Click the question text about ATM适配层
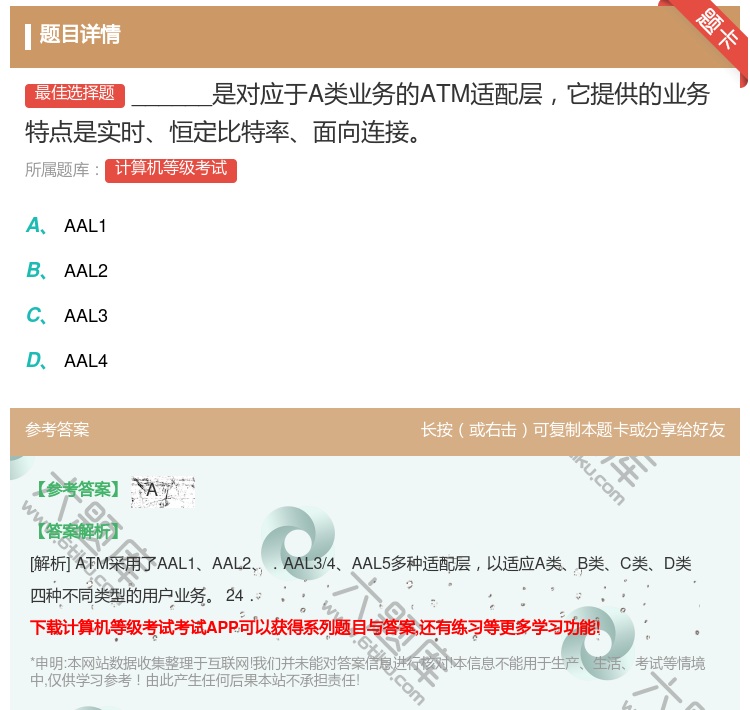Image resolution: width=750 pixels, height=710 pixels. pos(367,113)
